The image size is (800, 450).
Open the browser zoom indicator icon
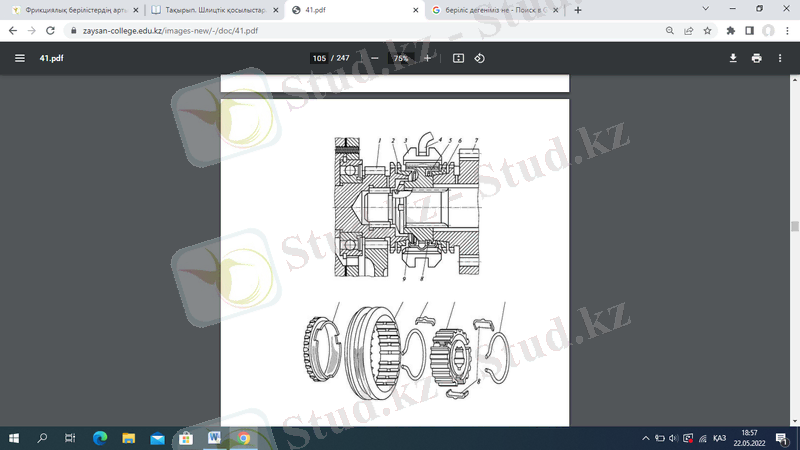(669, 31)
